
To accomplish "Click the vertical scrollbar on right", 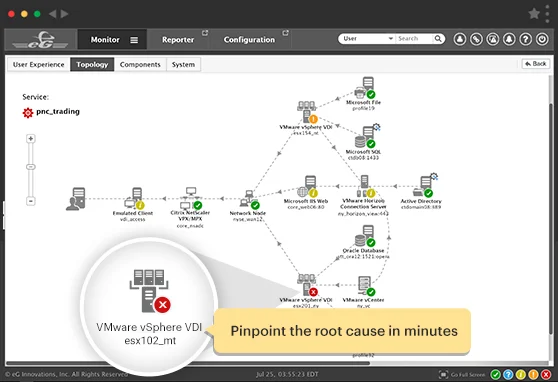I will 551,219.
